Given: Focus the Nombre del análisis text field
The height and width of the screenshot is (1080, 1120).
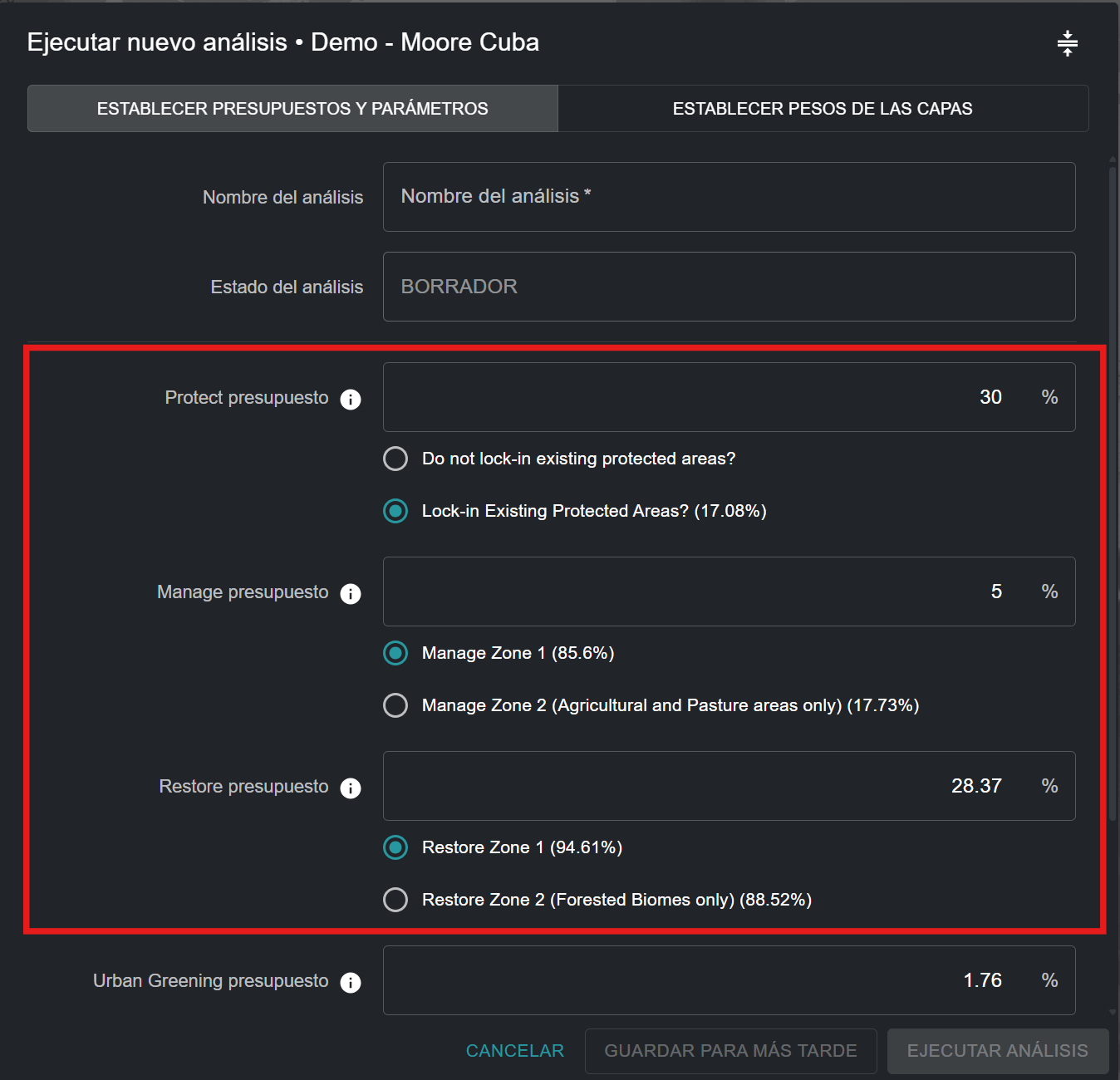Looking at the screenshot, I should coord(729,197).
